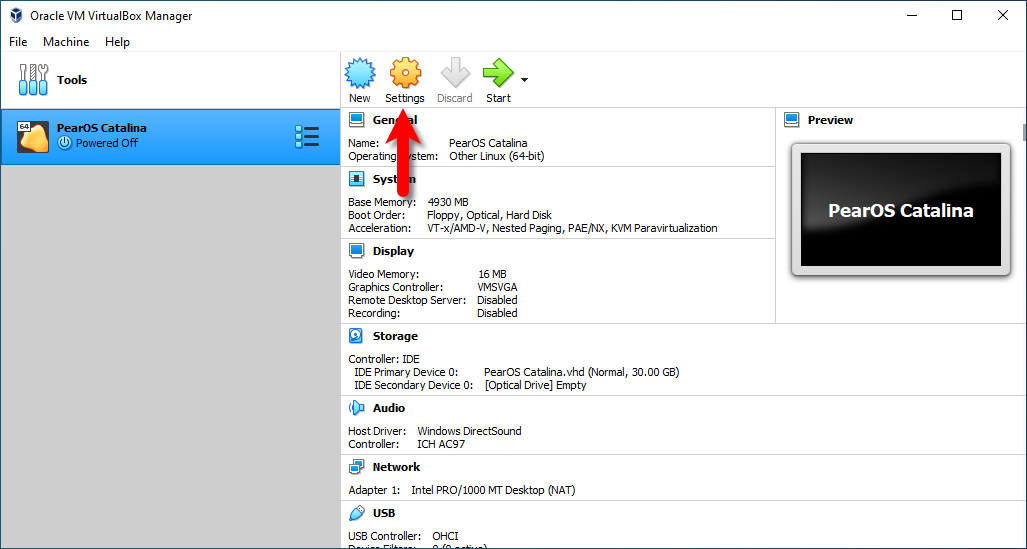Image resolution: width=1027 pixels, height=549 pixels.
Task: Click the Other Linux (64-bit) value
Action: coord(496,156)
